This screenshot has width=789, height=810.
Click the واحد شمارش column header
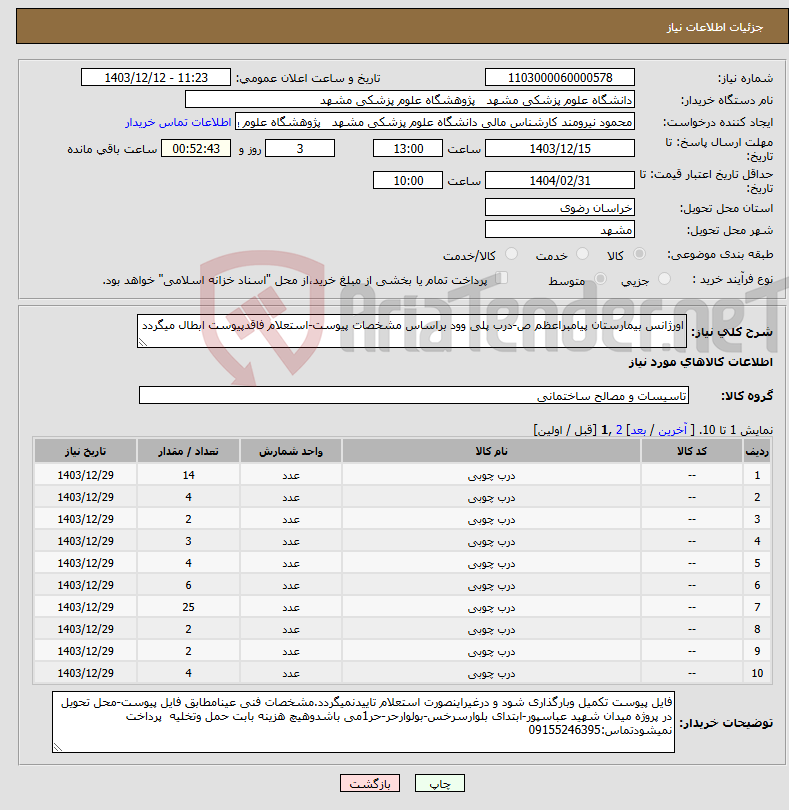(x=290, y=451)
